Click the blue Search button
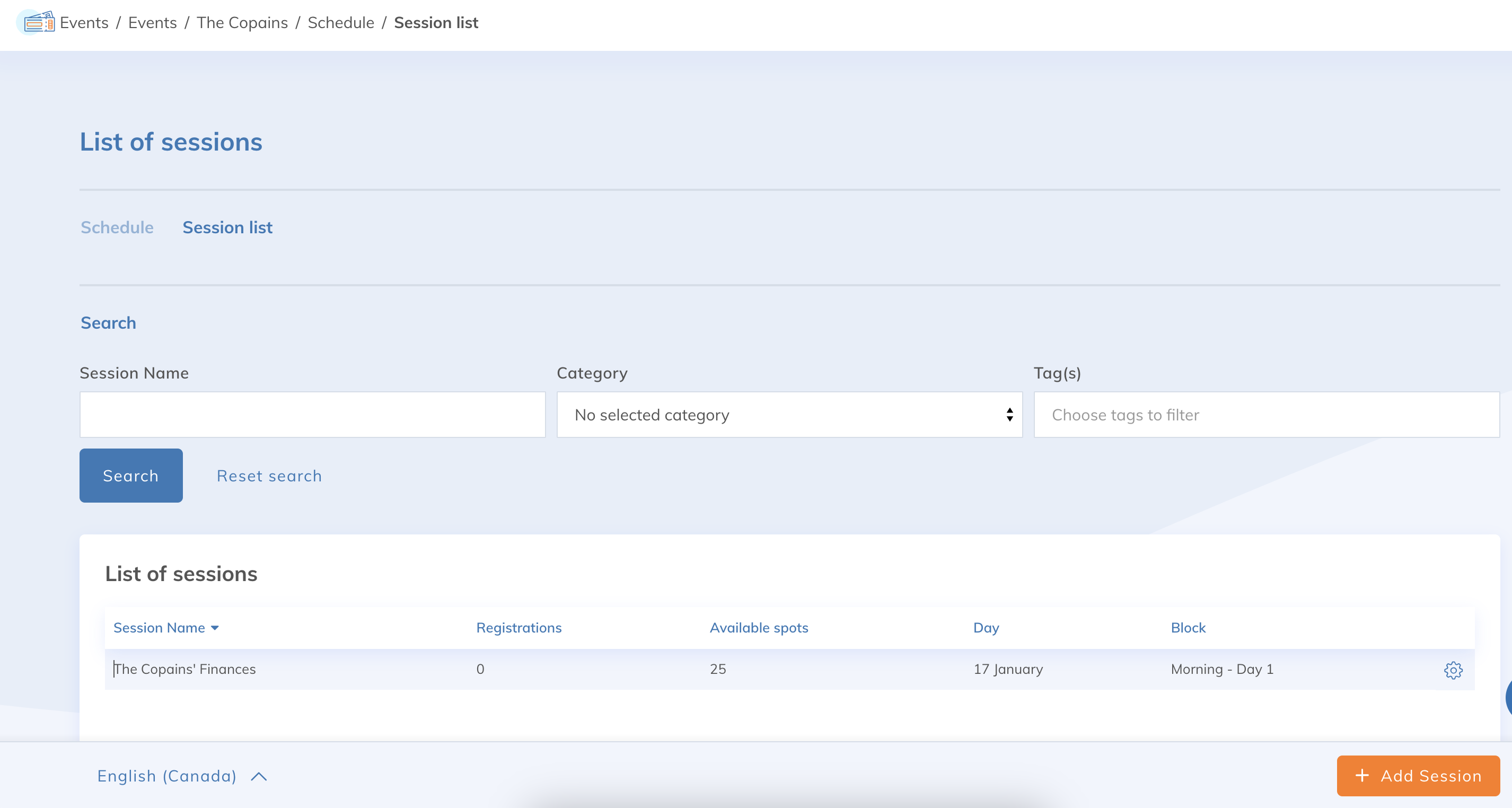Image resolution: width=1512 pixels, height=808 pixels. tap(131, 475)
